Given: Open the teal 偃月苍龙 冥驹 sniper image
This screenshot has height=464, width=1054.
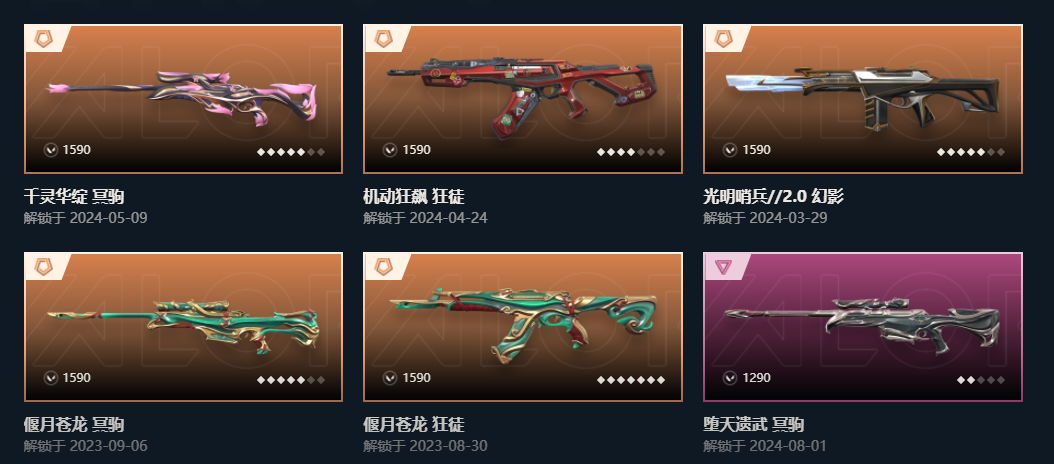Looking at the screenshot, I should pos(182,326).
